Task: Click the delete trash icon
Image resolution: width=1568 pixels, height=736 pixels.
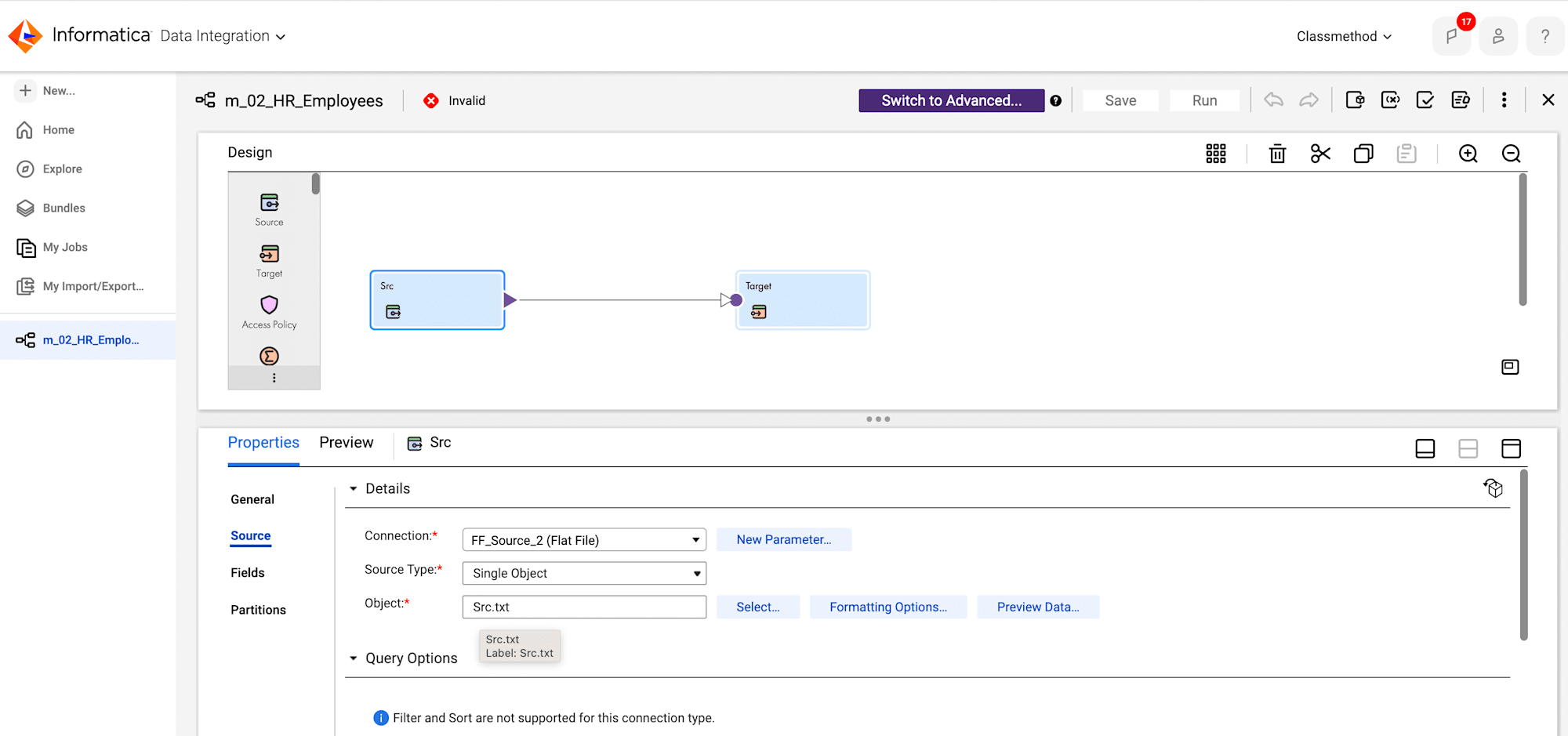Action: pos(1278,154)
